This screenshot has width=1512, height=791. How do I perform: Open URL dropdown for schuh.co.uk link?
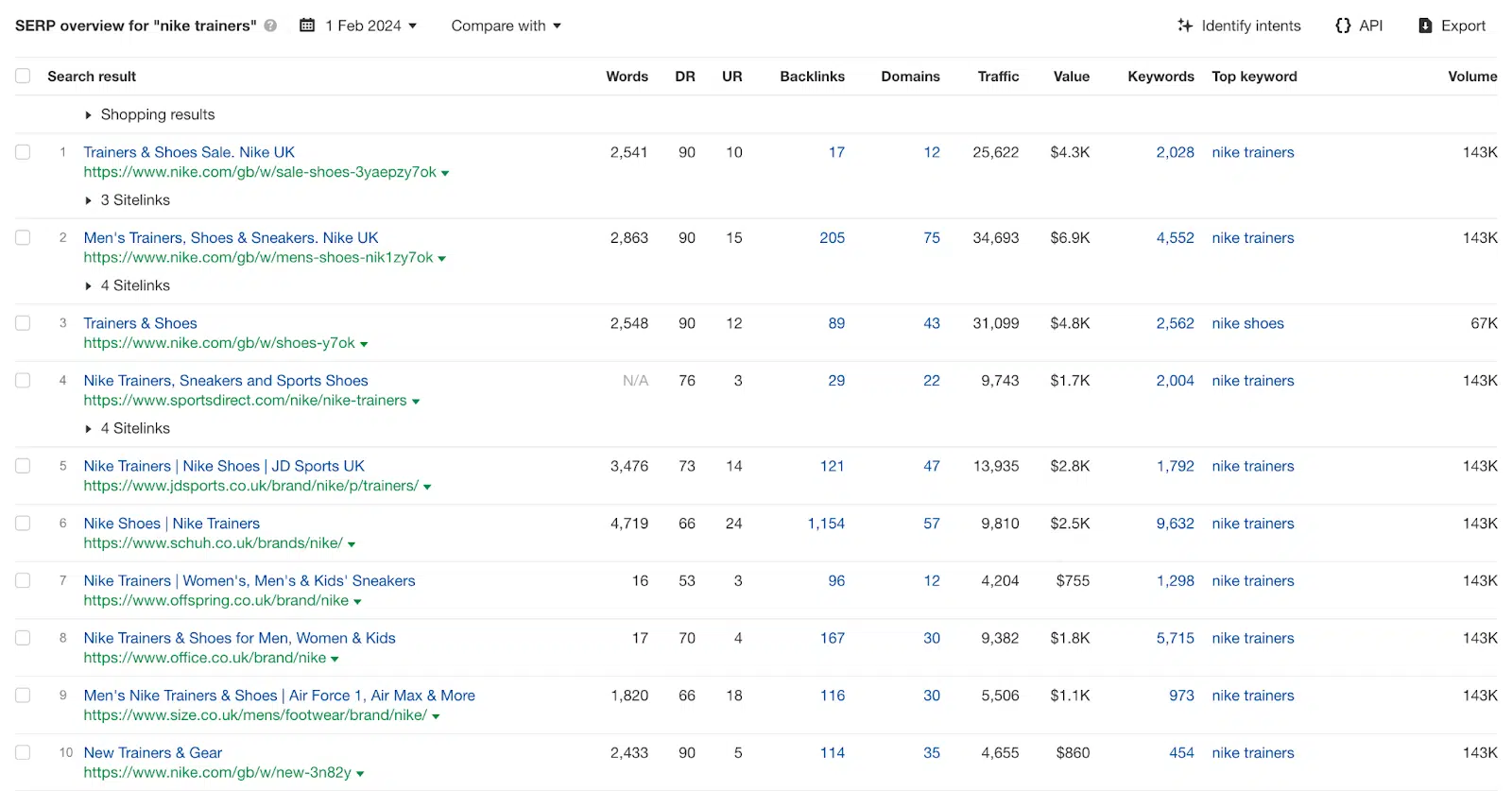point(352,545)
